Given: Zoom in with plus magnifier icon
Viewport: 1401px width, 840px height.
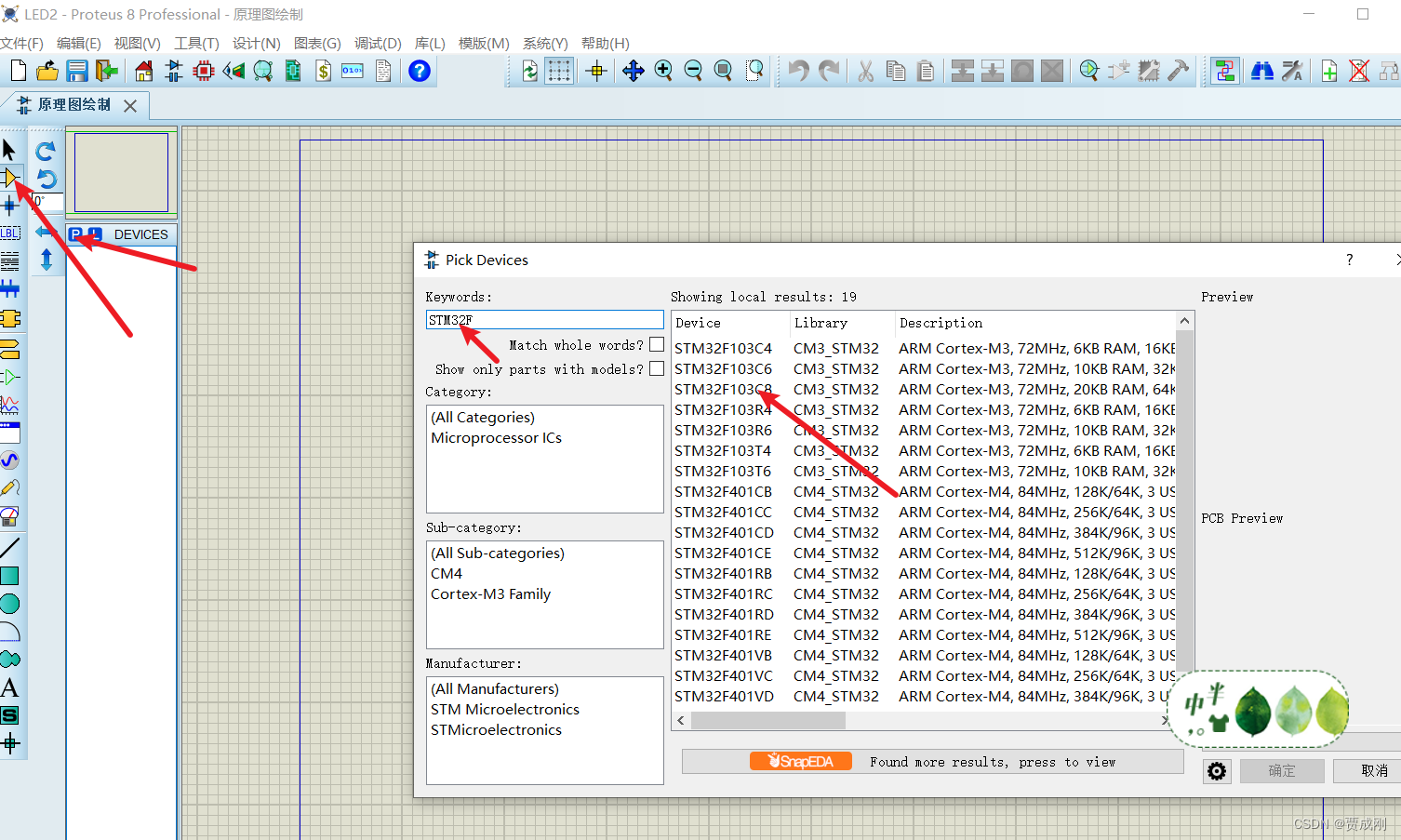Looking at the screenshot, I should pos(663,71).
